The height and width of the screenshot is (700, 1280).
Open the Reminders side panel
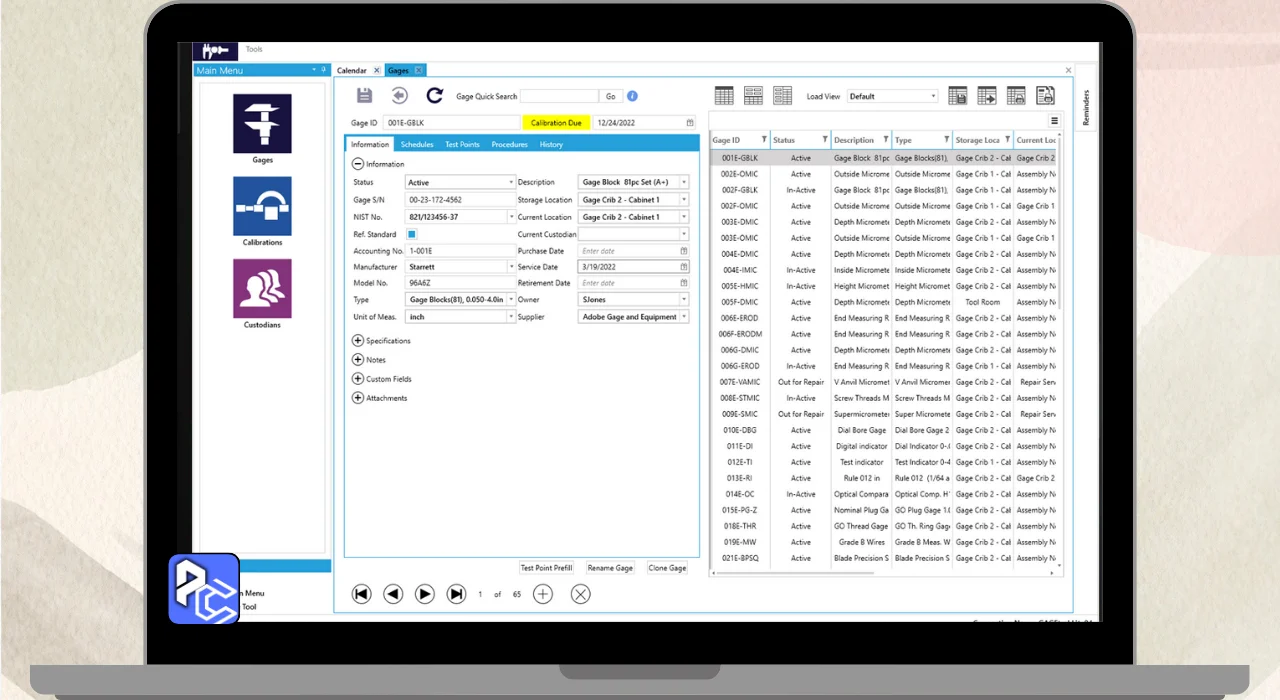[x=1086, y=107]
